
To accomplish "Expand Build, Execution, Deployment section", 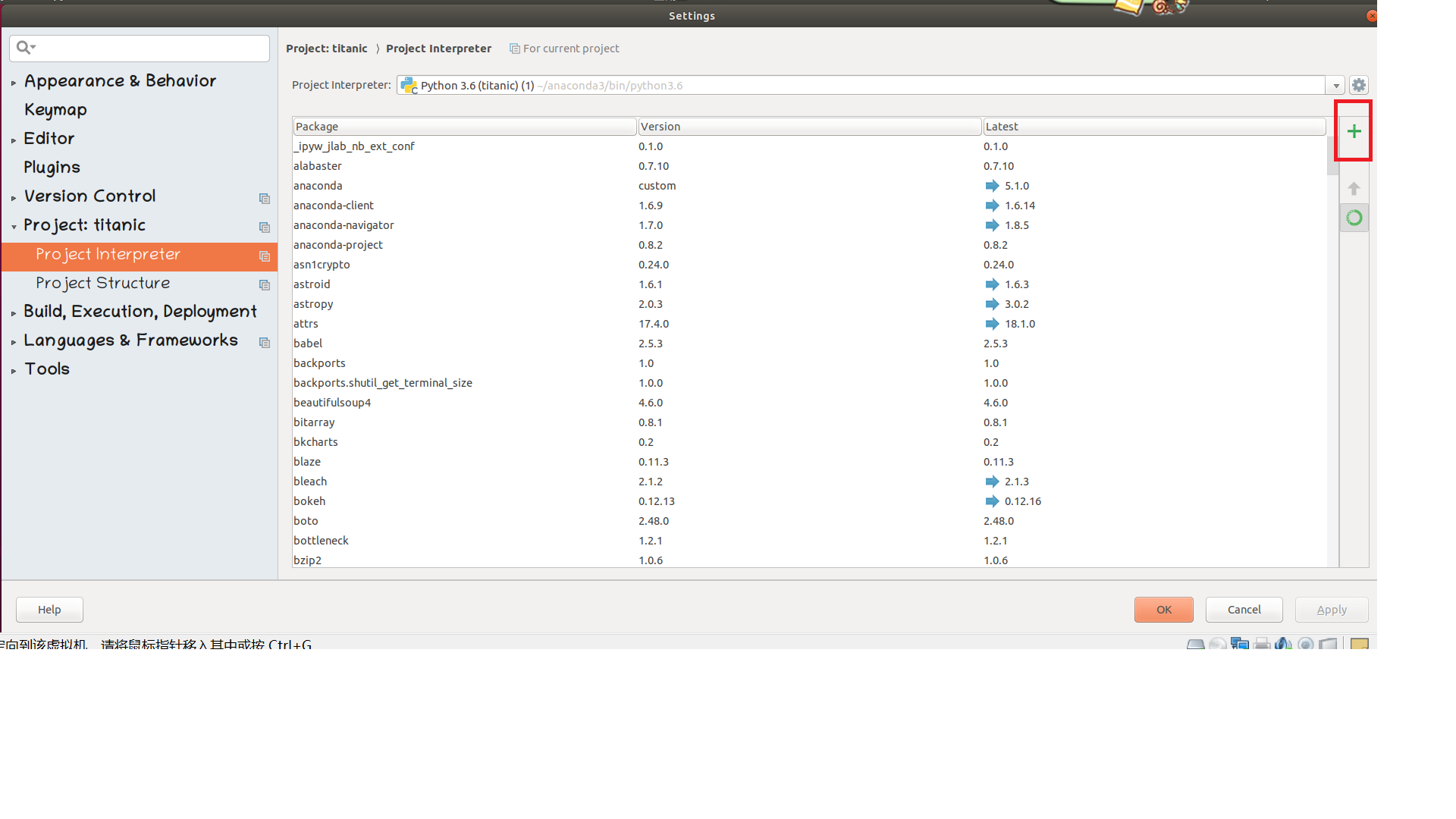I will tap(14, 313).
